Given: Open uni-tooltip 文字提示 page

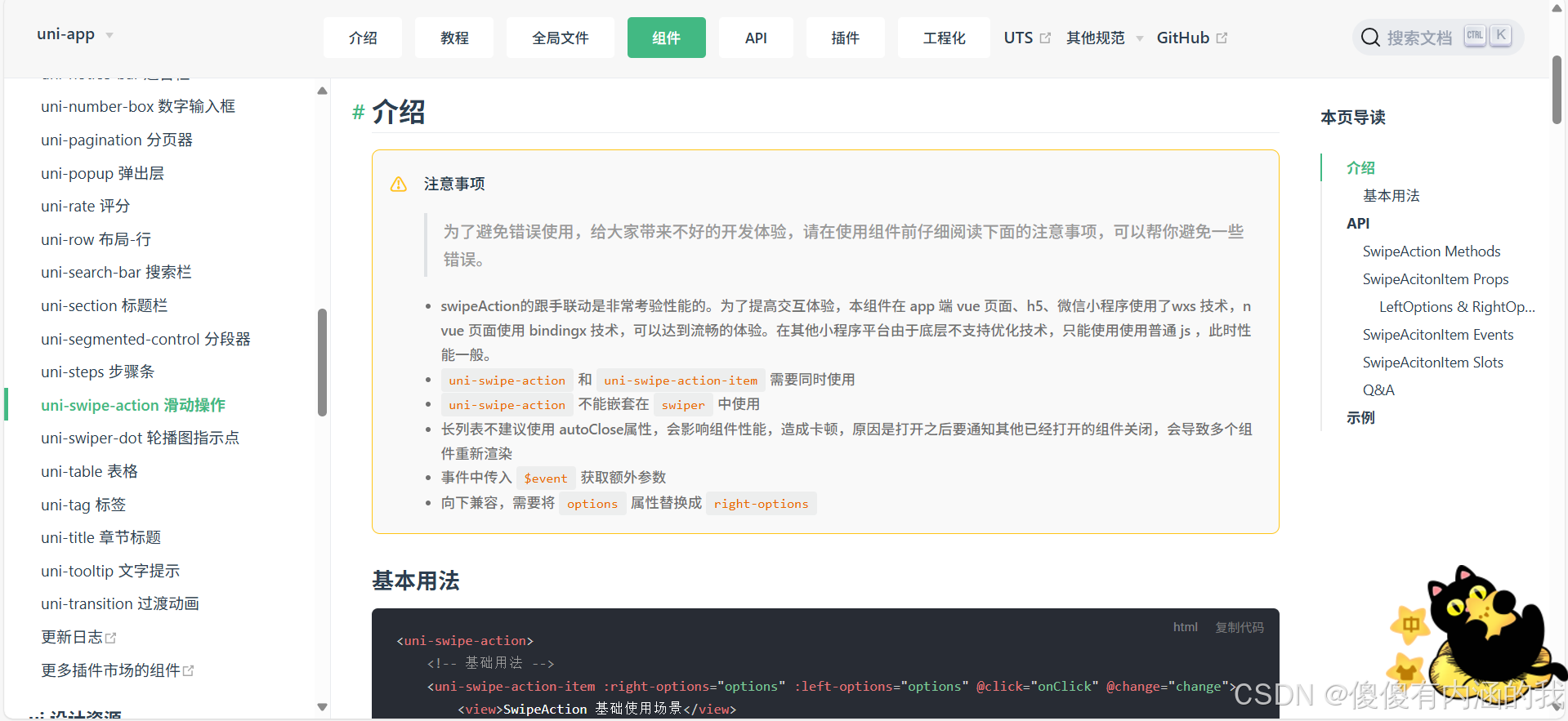Looking at the screenshot, I should (x=110, y=571).
